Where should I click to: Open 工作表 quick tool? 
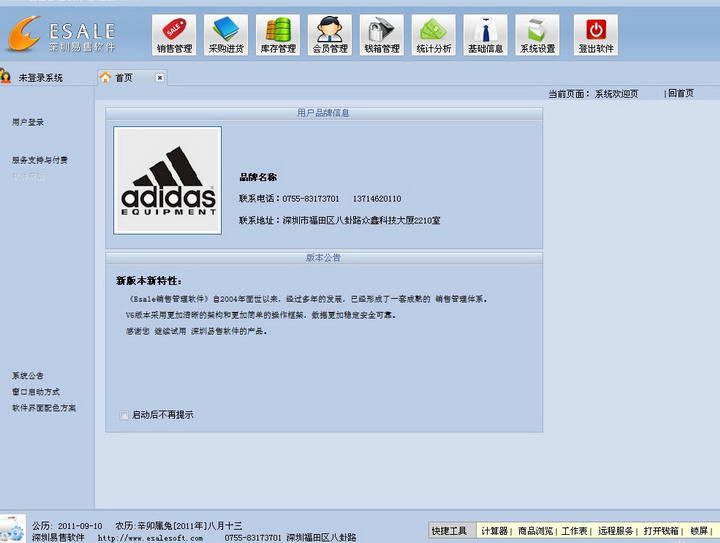click(x=574, y=531)
